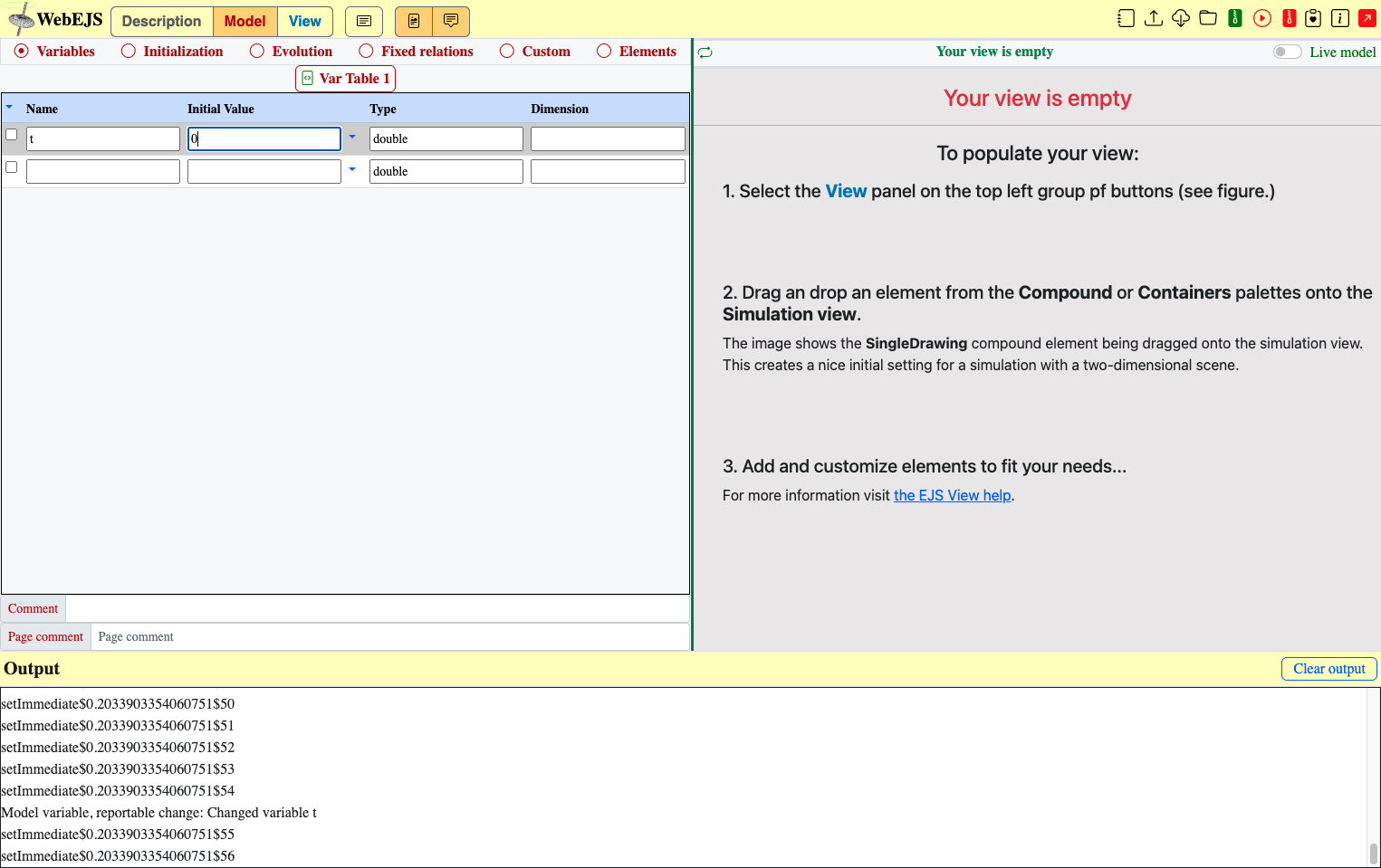Click the cloud download icon
1381x868 pixels.
(1181, 18)
